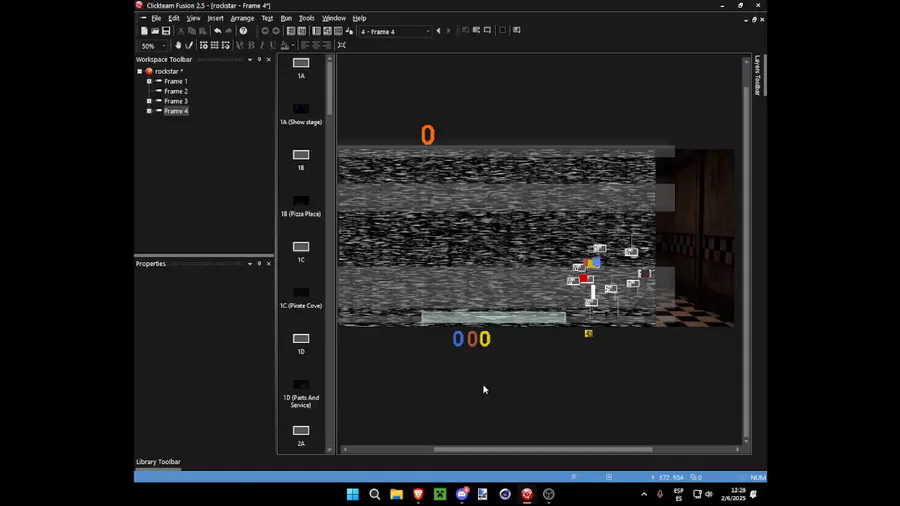Screen dimensions: 900x506
Task: Create a new application with New icon
Action: pos(144,31)
